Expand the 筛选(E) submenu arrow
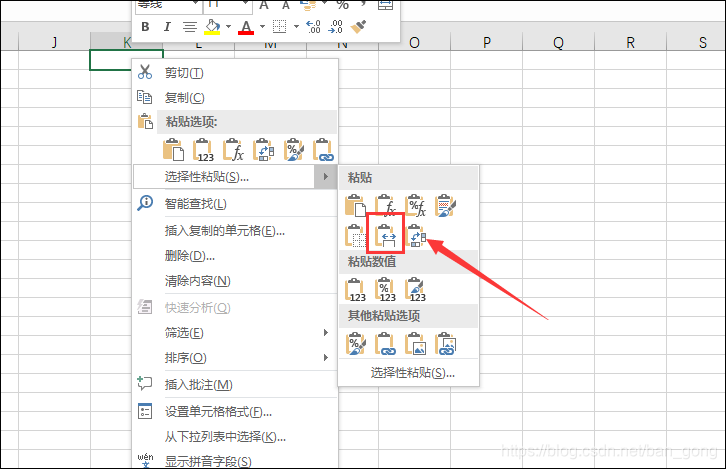The image size is (726, 469). click(326, 332)
